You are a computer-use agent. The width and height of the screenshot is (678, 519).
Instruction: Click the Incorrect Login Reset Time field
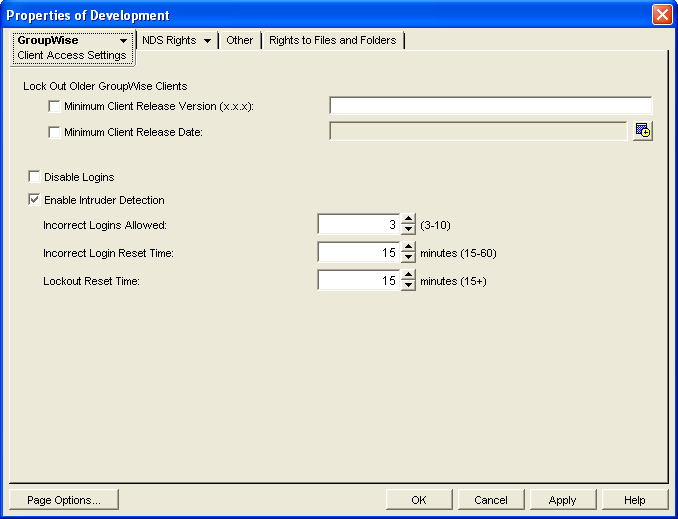pyautogui.click(x=359, y=253)
